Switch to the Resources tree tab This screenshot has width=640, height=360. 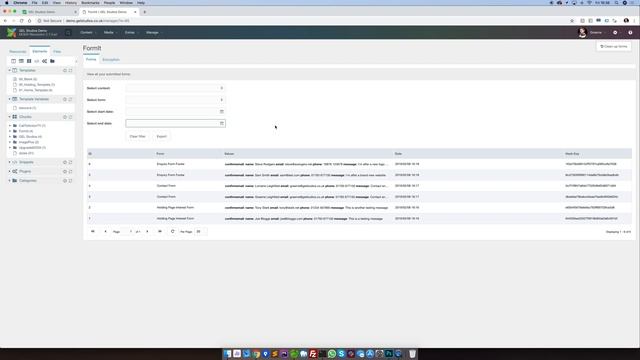pos(18,52)
